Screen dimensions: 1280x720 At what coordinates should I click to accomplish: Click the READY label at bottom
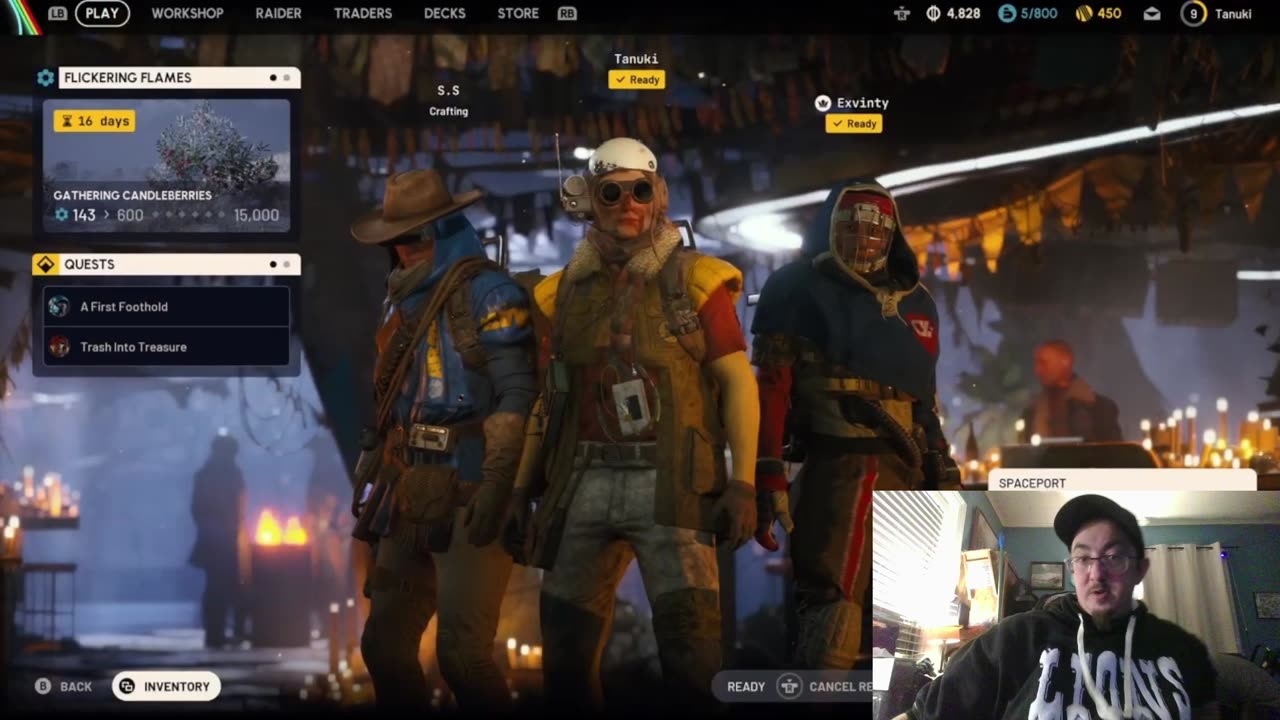[x=746, y=687]
